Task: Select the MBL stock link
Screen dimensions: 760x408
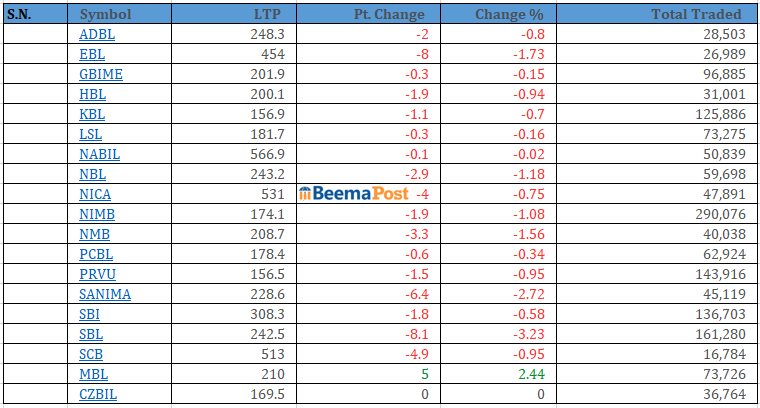Action: point(93,374)
